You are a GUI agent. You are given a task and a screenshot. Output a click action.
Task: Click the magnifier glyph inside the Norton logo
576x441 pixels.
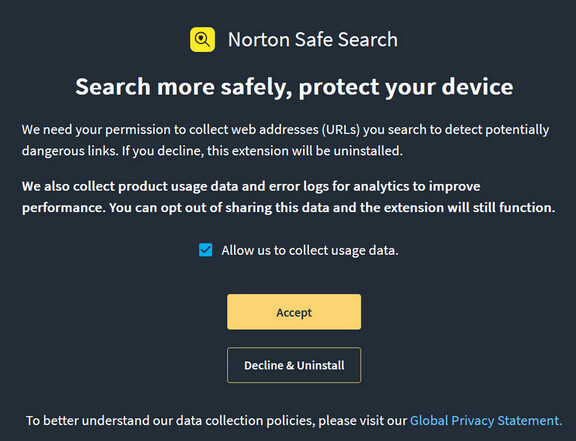pyautogui.click(x=202, y=39)
